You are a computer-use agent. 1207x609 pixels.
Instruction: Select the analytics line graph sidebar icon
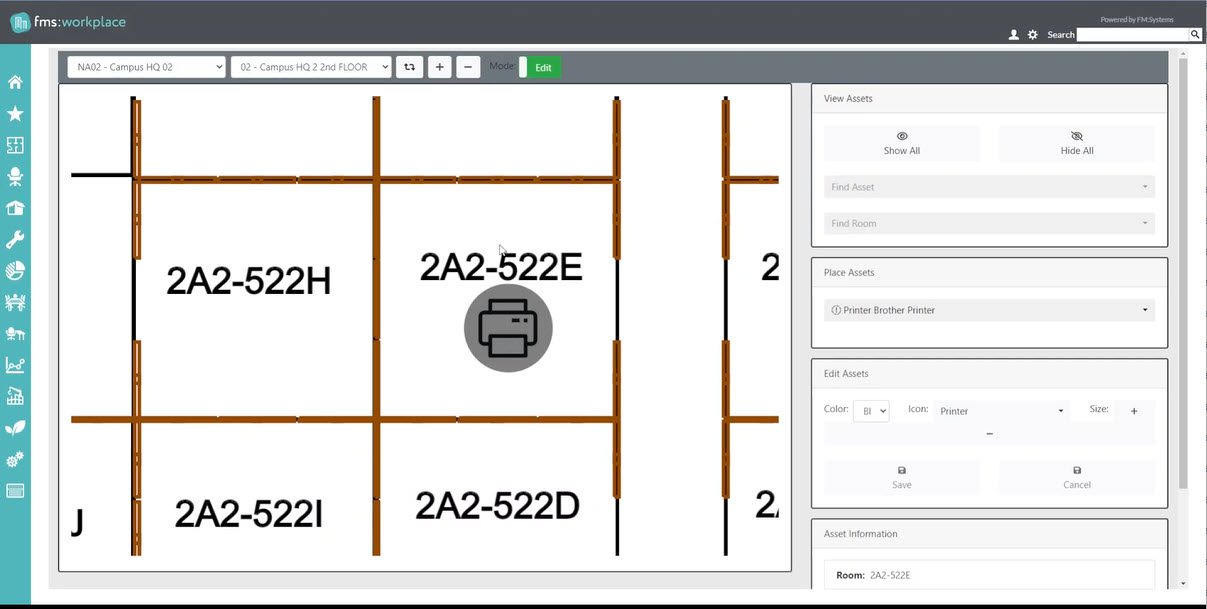tap(14, 364)
